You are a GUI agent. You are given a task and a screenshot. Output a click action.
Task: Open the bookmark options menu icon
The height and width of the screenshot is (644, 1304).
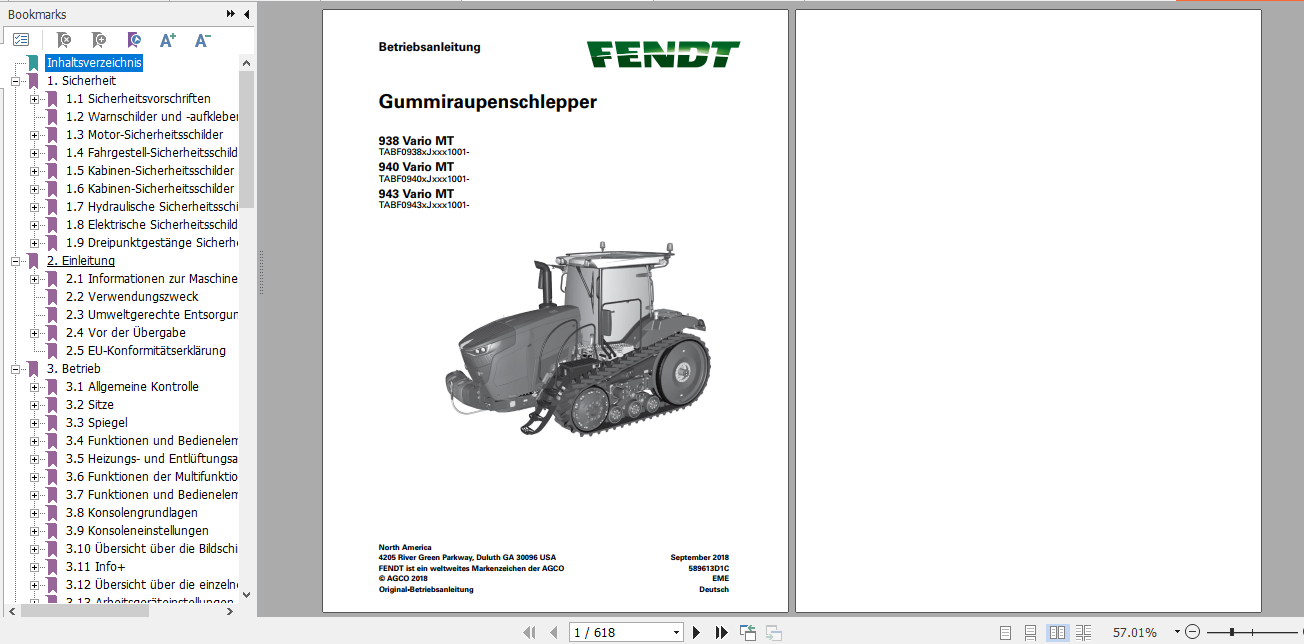click(x=21, y=40)
